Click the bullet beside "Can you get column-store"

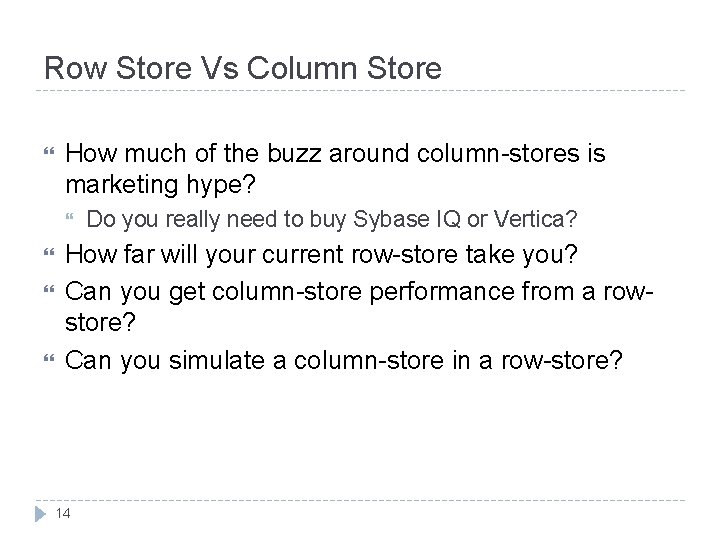pyautogui.click(x=41, y=291)
